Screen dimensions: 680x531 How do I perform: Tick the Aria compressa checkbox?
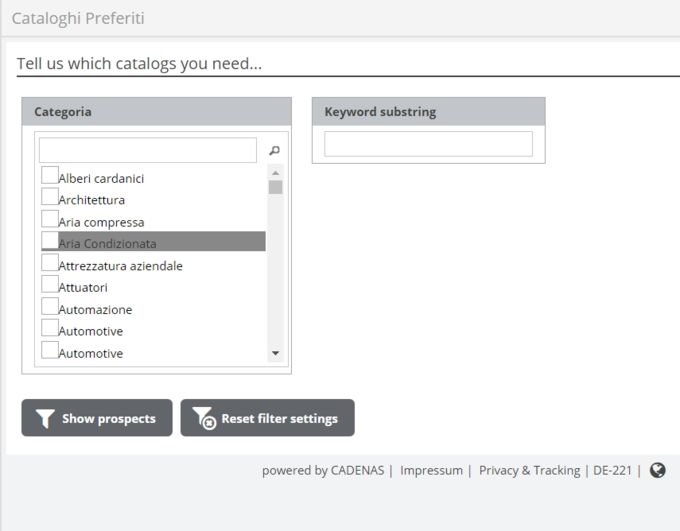click(x=49, y=220)
